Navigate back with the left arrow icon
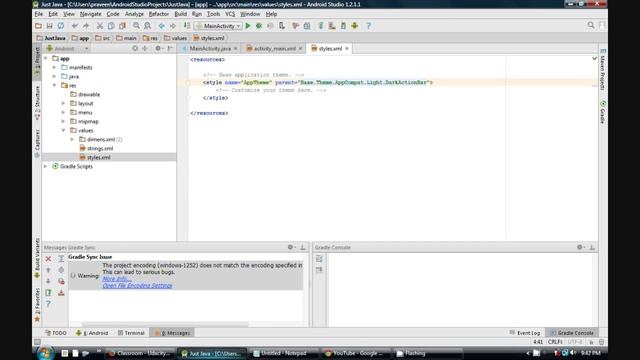The image size is (640, 360). click(162, 26)
